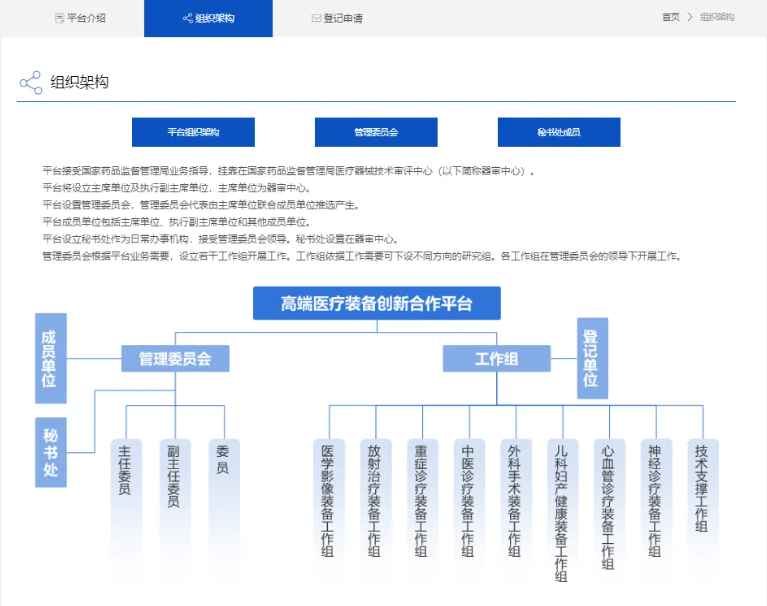Click the line starting 平台将设立主席单位
The width and height of the screenshot is (767, 606).
(177, 188)
